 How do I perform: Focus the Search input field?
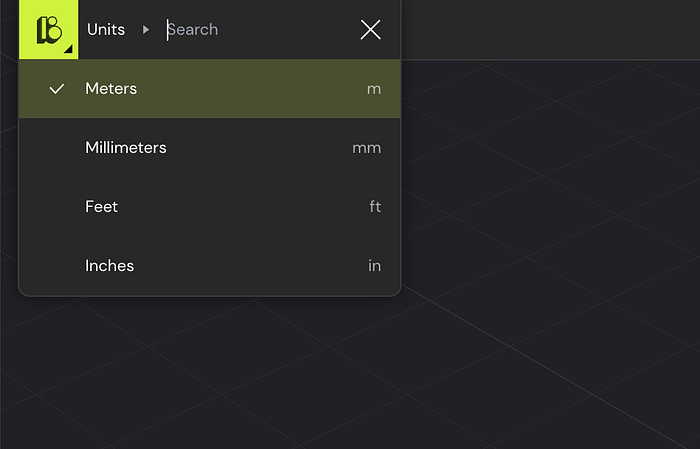click(x=258, y=29)
